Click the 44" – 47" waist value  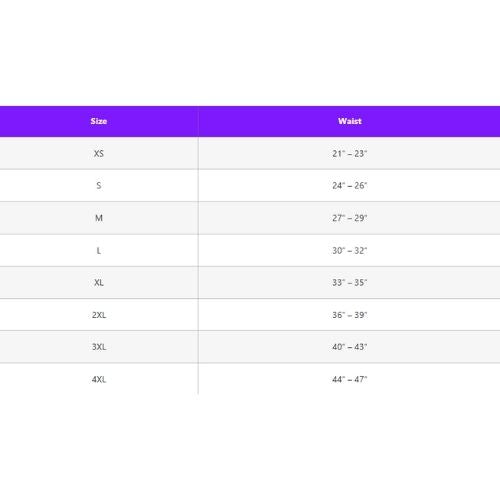click(350, 379)
